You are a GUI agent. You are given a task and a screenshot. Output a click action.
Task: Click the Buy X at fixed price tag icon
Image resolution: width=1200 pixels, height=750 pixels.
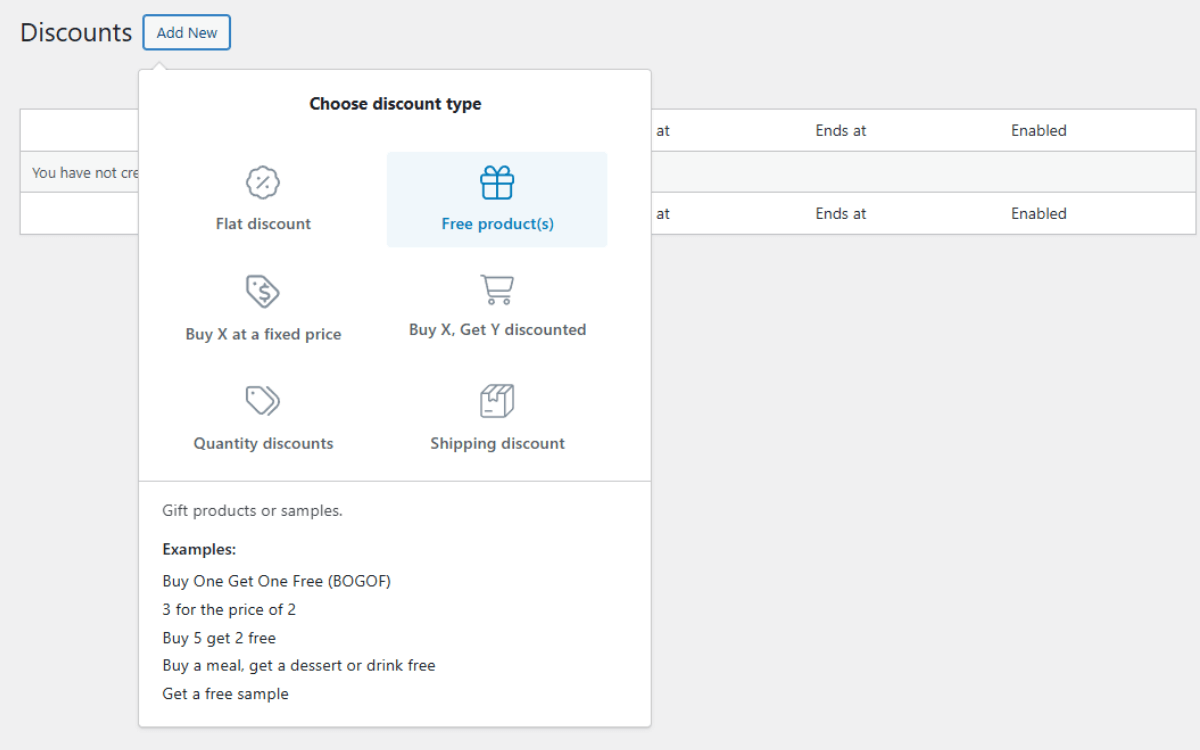(263, 291)
